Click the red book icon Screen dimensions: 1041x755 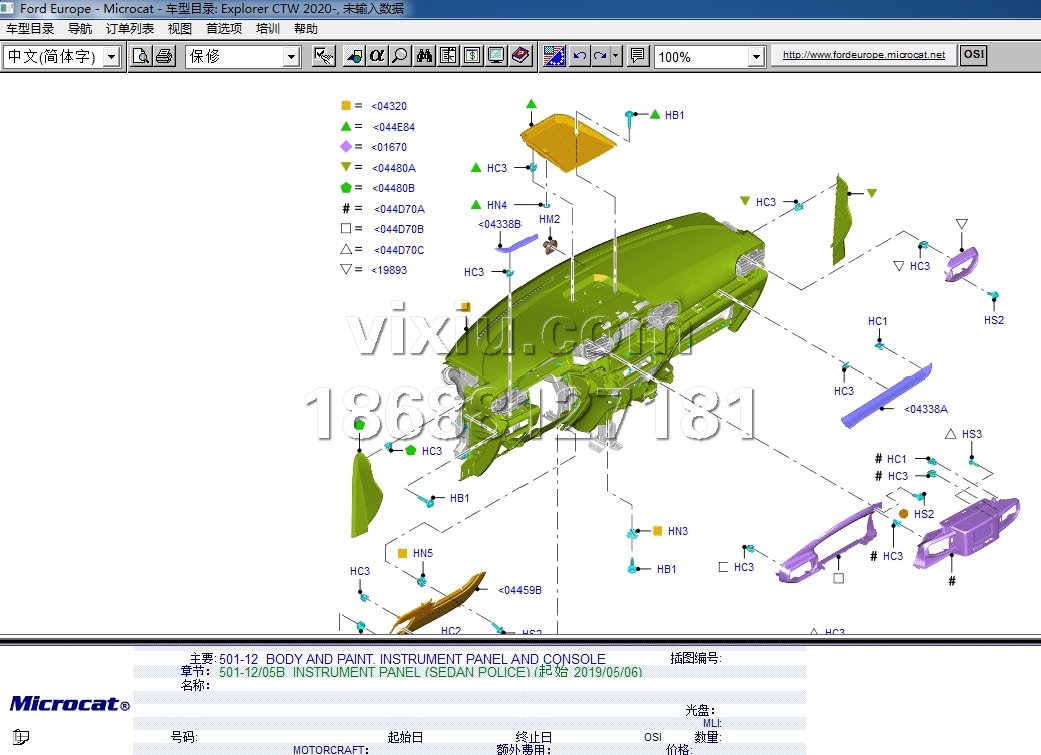[520, 57]
